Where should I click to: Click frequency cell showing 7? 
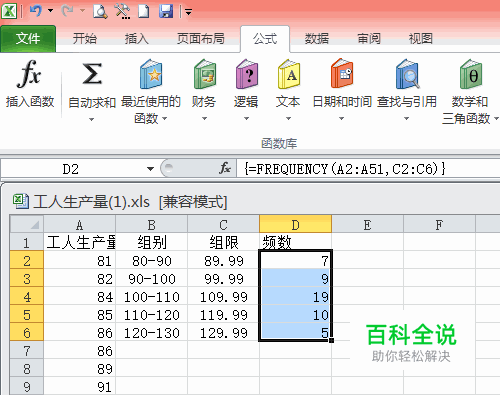pos(295,260)
